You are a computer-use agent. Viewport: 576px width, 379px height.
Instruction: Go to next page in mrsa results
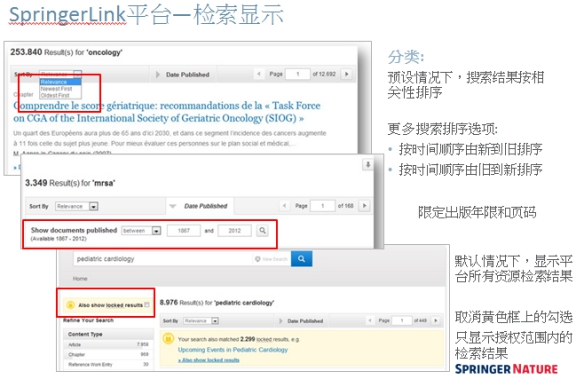coord(364,206)
